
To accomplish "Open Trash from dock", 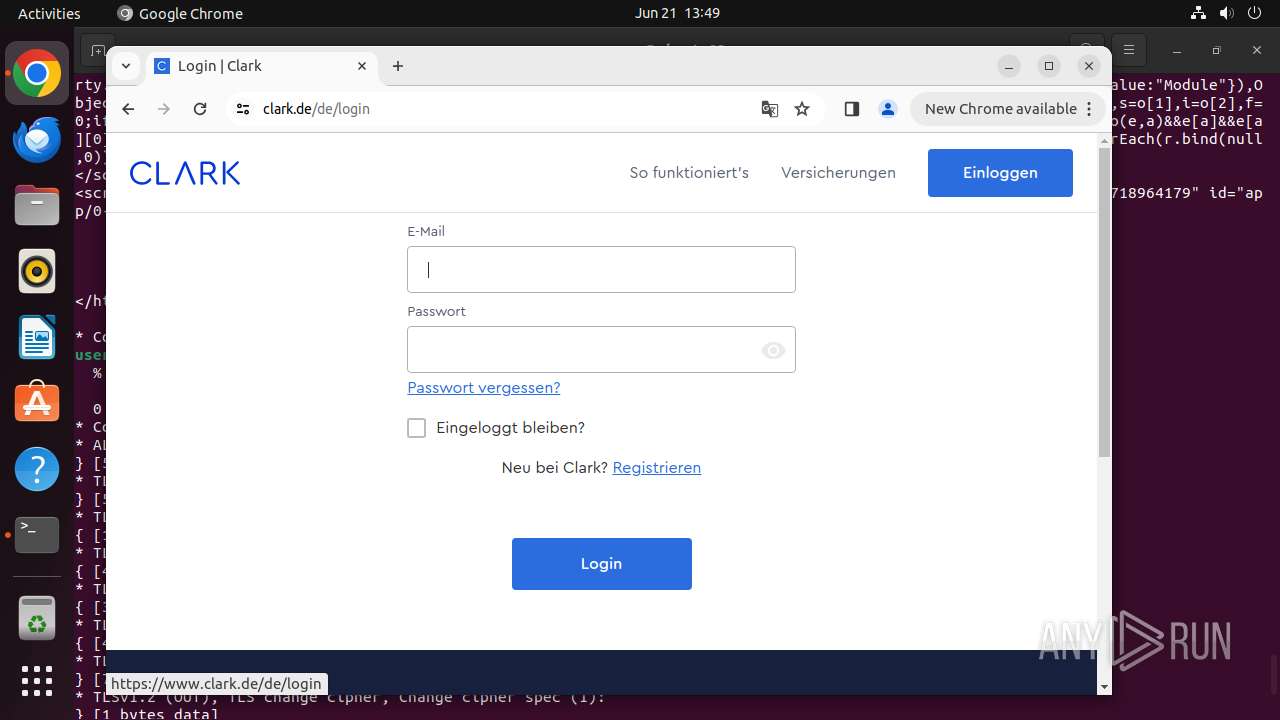I will [x=37, y=618].
